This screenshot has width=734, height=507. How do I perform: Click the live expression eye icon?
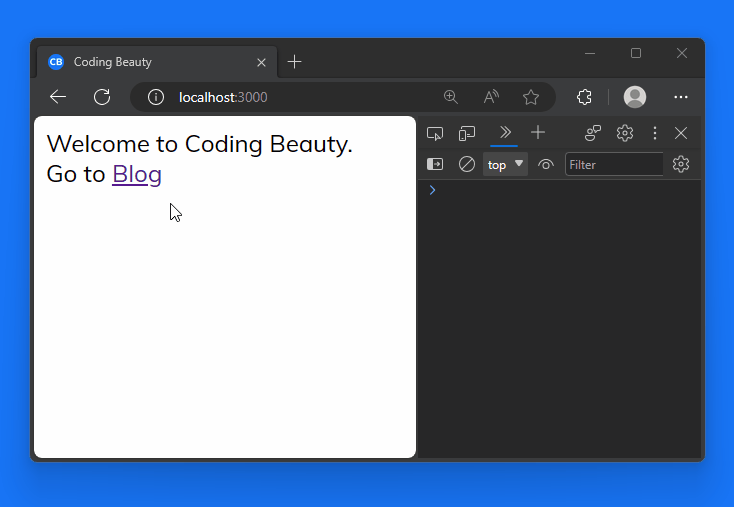(546, 165)
